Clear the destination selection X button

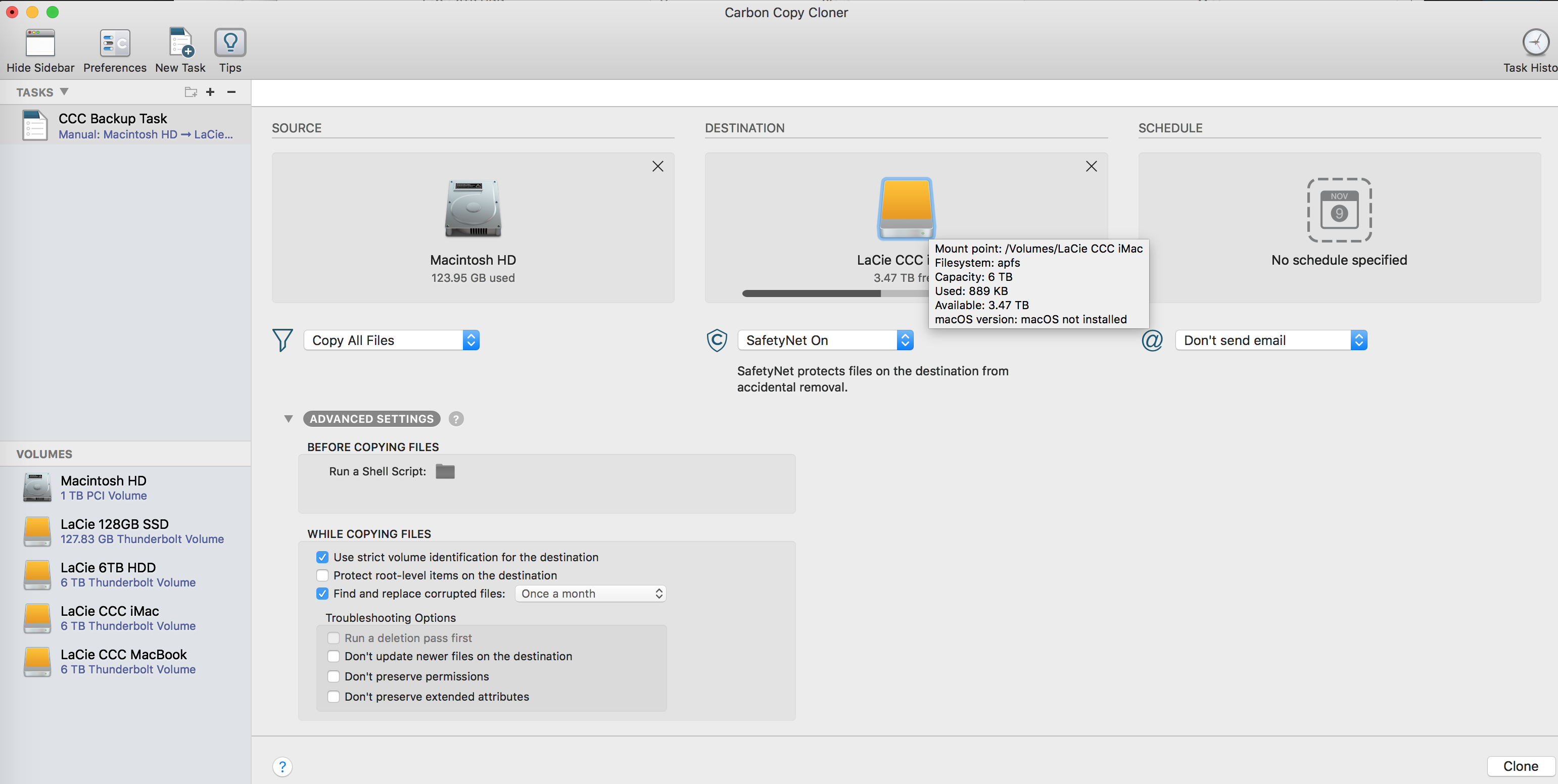click(x=1091, y=166)
